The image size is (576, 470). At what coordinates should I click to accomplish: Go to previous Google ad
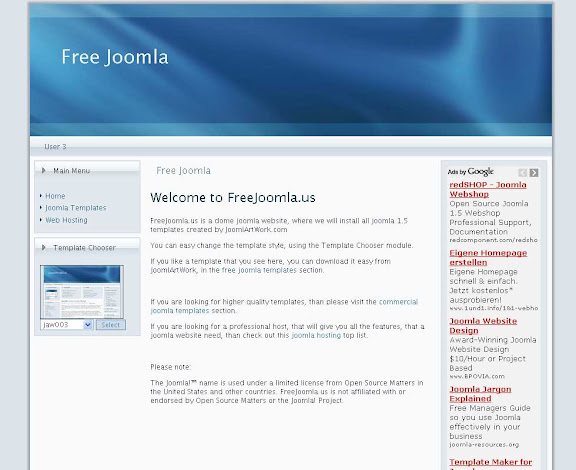tap(522, 173)
